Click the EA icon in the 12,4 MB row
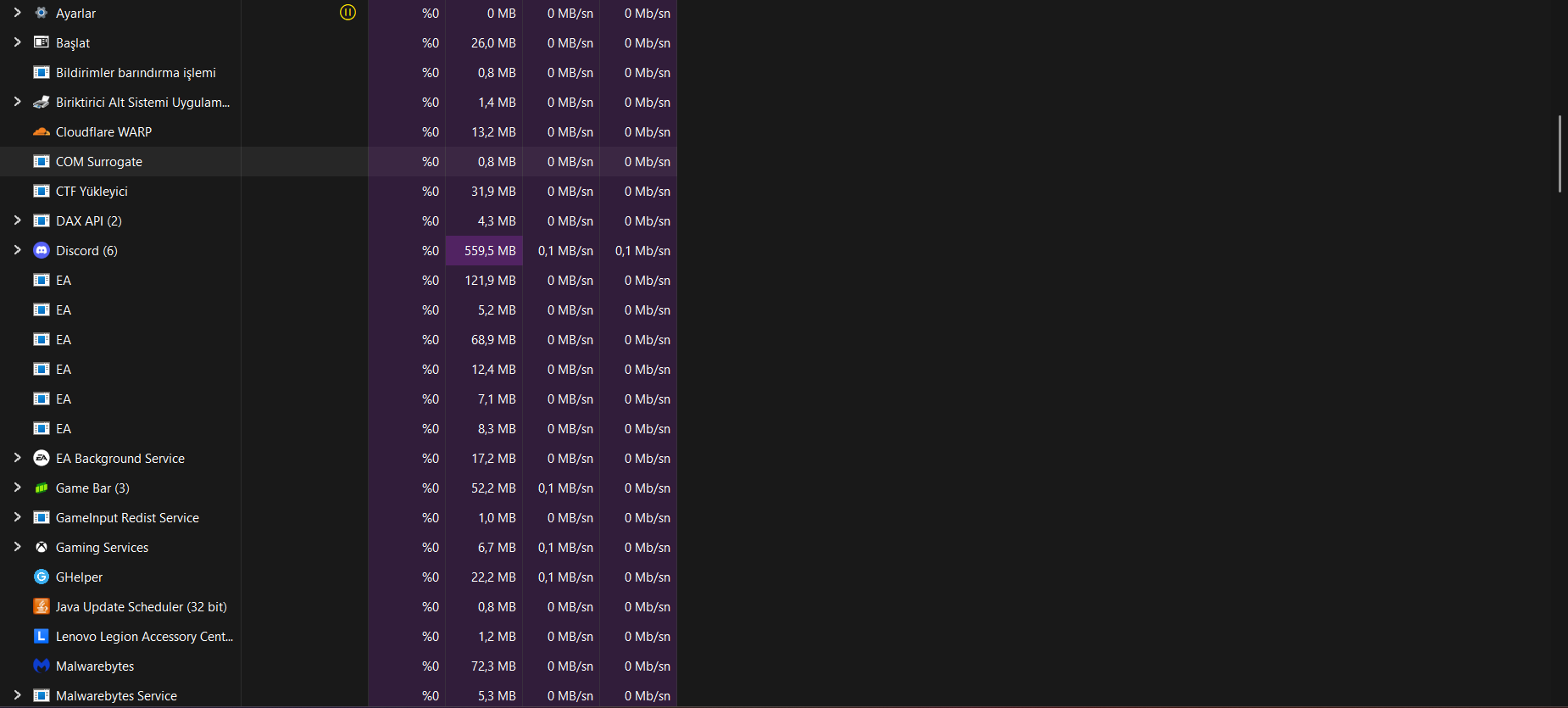The width and height of the screenshot is (1568, 708). [x=41, y=369]
